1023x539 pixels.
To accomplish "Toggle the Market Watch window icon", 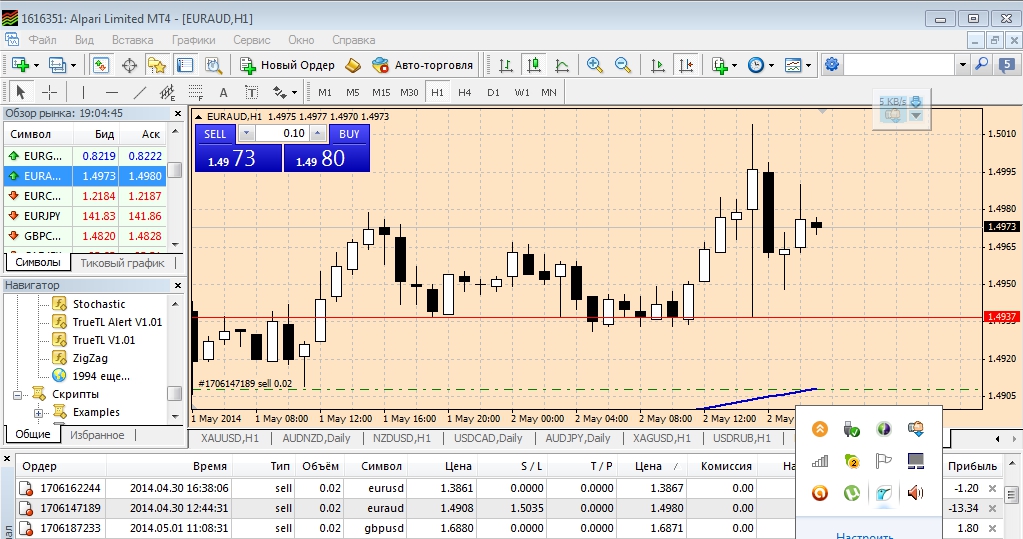I will click(x=100, y=65).
